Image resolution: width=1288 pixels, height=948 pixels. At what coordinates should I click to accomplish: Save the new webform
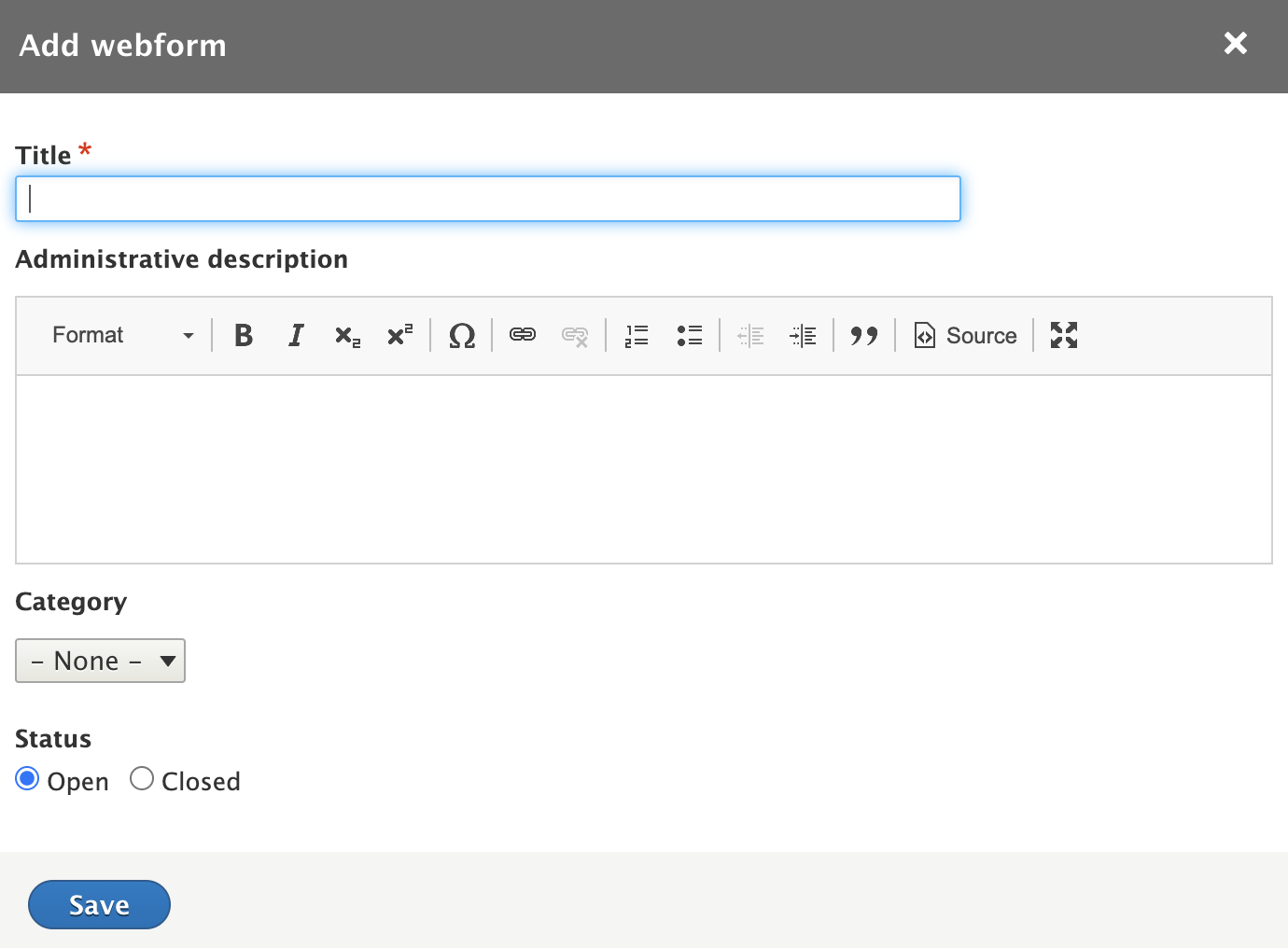[x=99, y=904]
